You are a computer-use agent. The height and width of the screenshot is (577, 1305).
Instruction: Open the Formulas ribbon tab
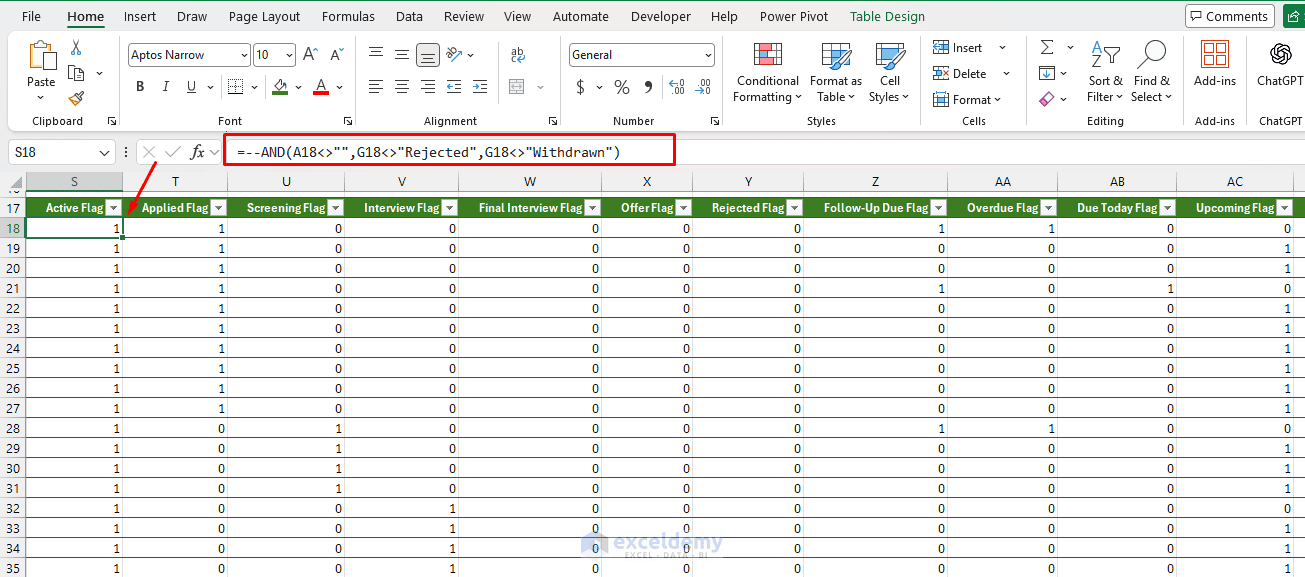(349, 16)
